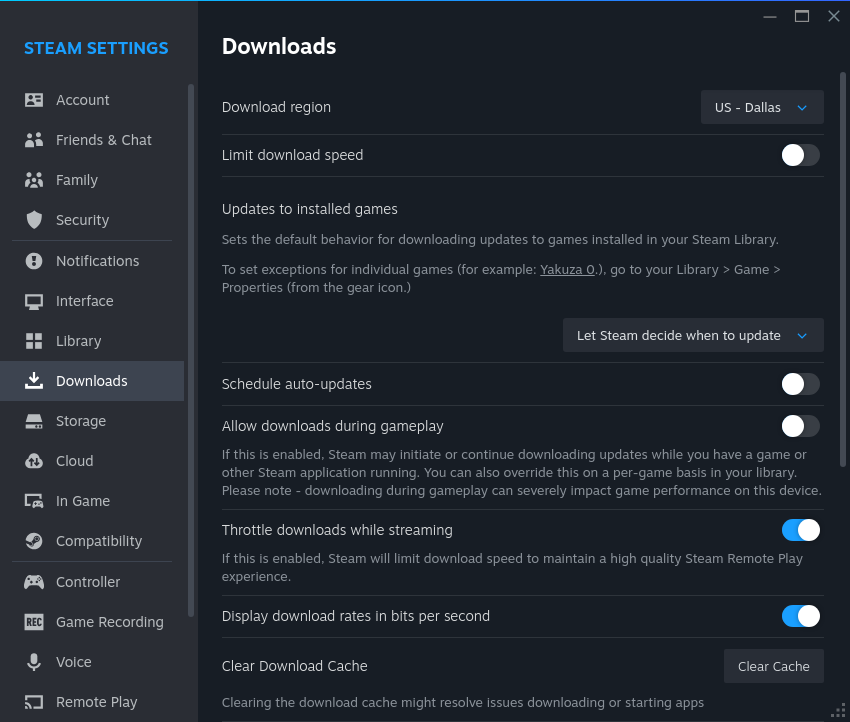The height and width of the screenshot is (722, 850).
Task: Turn on Allow downloads during gameplay
Action: [x=800, y=426]
